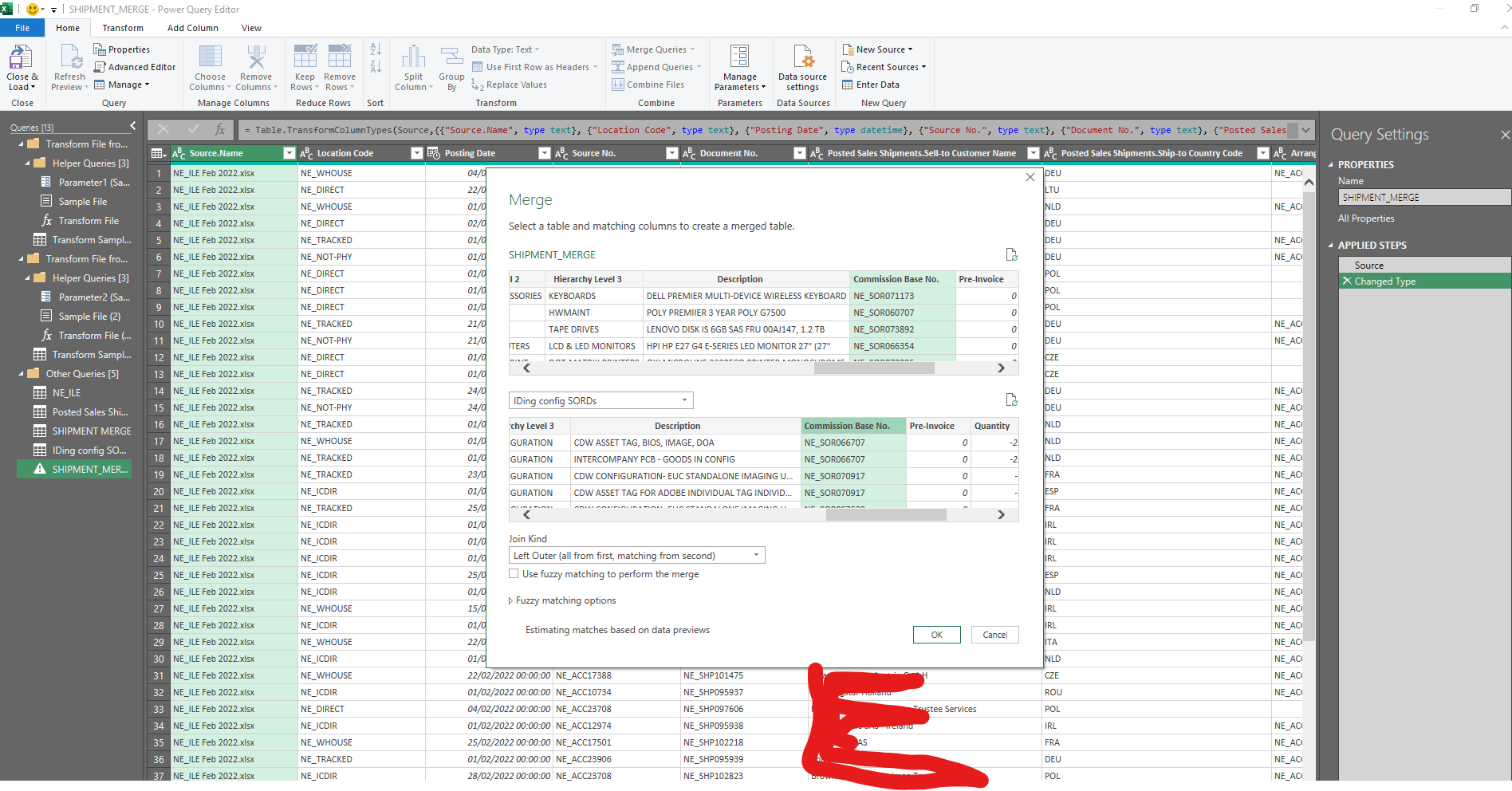Switch to the Home tab
1512x791 pixels.
click(x=68, y=28)
